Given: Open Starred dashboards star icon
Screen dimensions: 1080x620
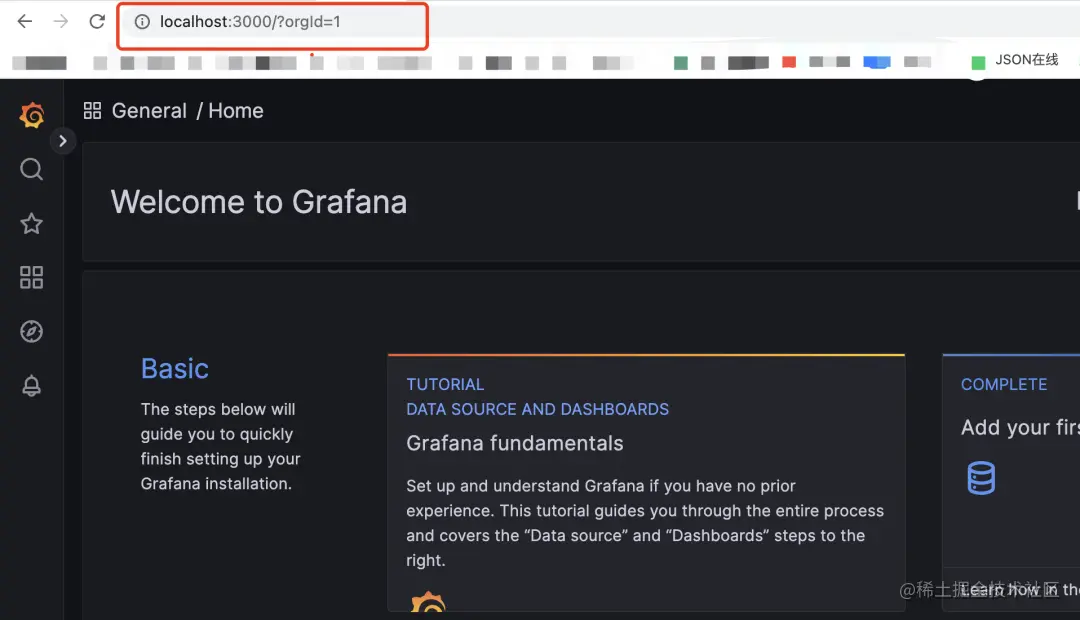Looking at the screenshot, I should 31,223.
